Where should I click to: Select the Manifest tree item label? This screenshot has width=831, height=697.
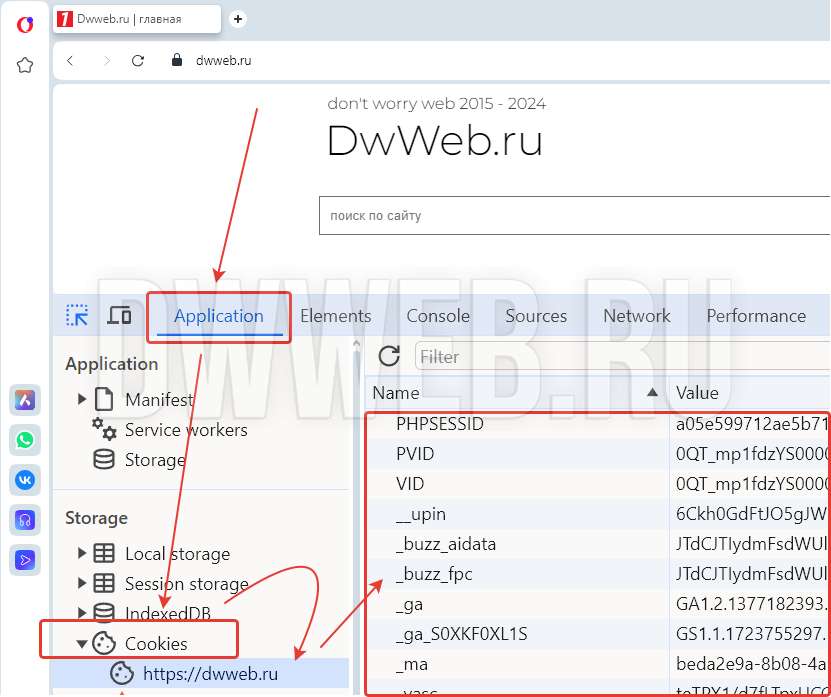tap(159, 399)
